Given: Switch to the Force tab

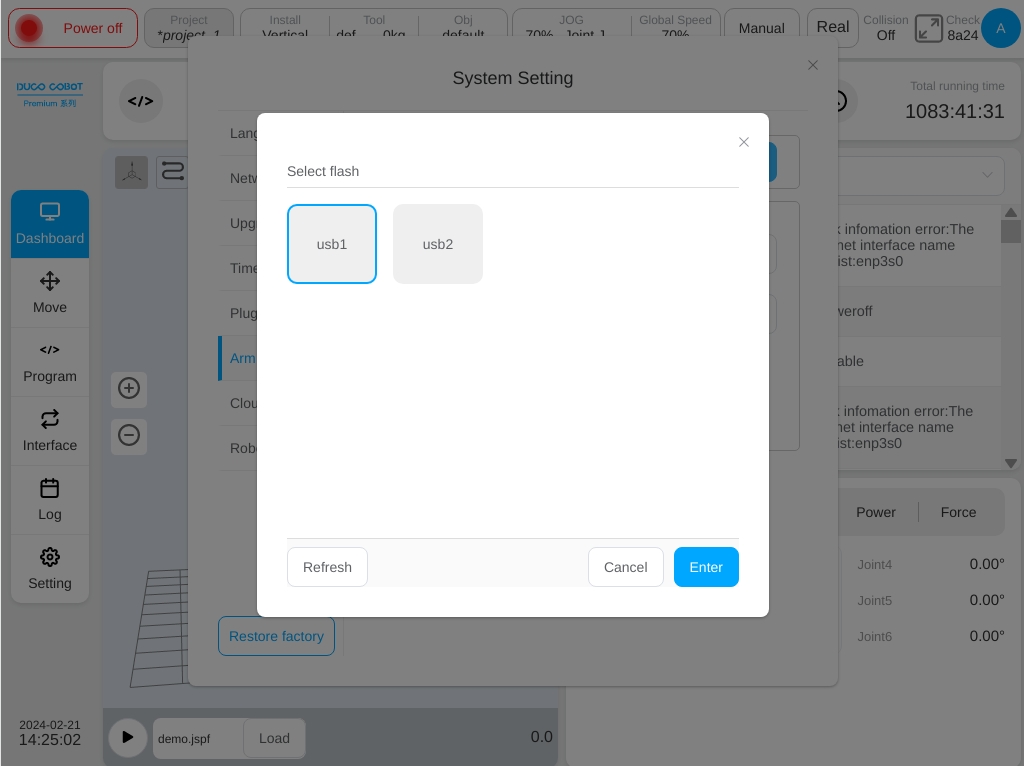Looking at the screenshot, I should [x=958, y=512].
